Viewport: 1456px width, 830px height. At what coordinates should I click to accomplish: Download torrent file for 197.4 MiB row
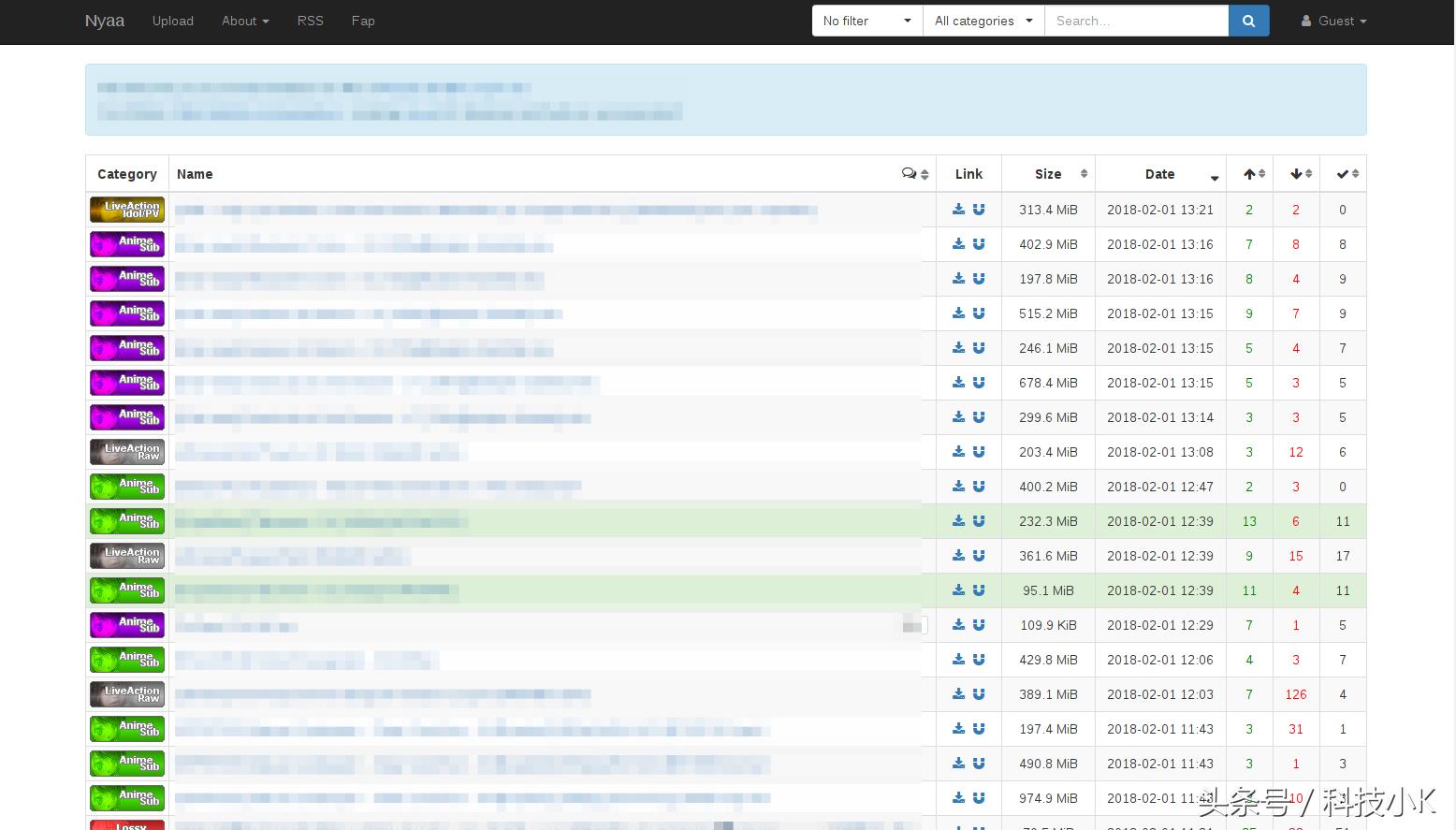tap(959, 729)
